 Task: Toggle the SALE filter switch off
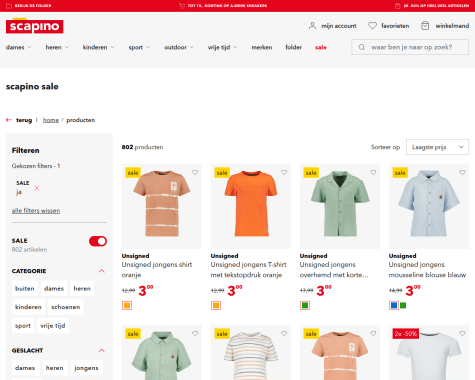pos(98,241)
